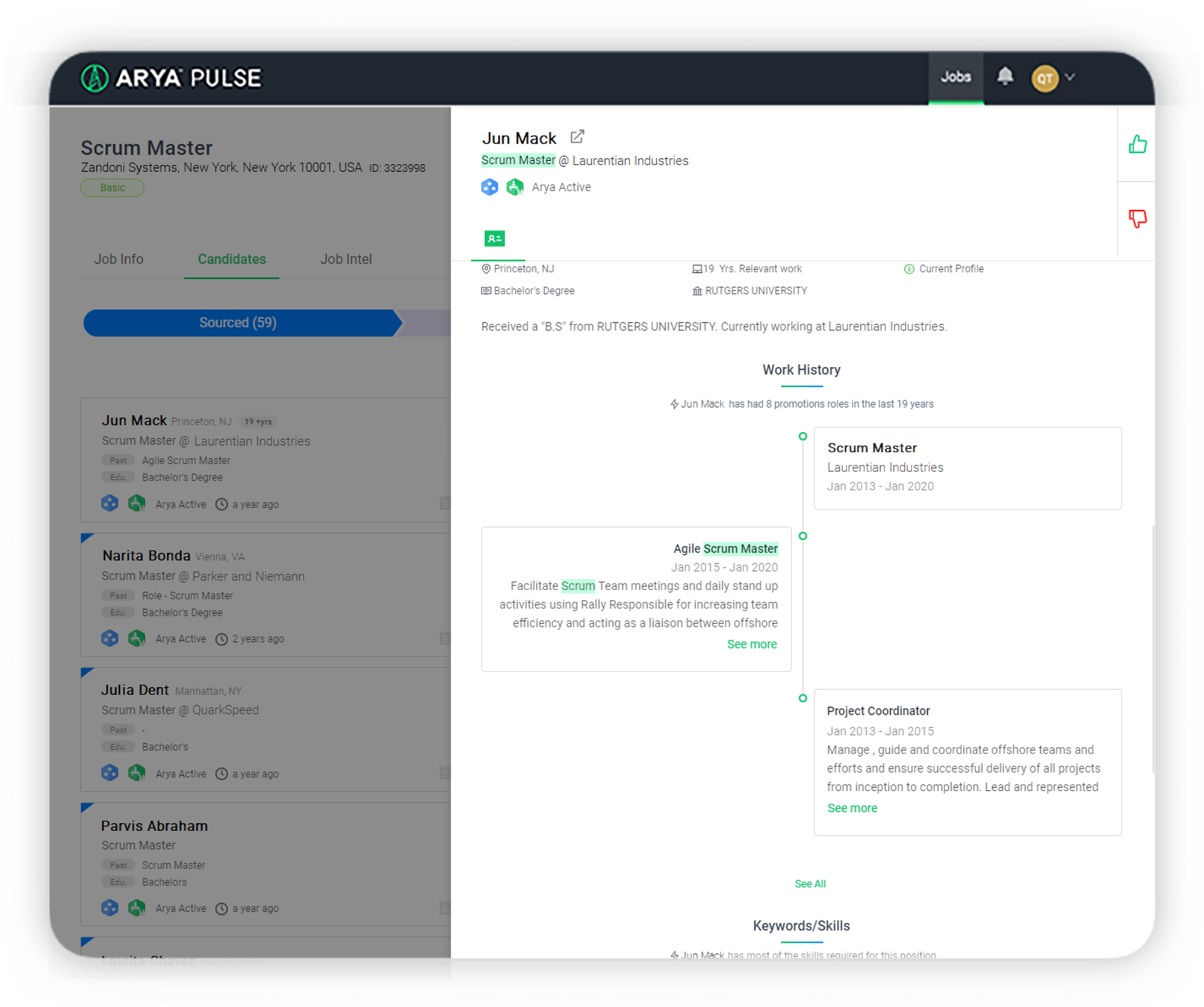Click the blue star badge on Narita Bonda card

point(110,638)
